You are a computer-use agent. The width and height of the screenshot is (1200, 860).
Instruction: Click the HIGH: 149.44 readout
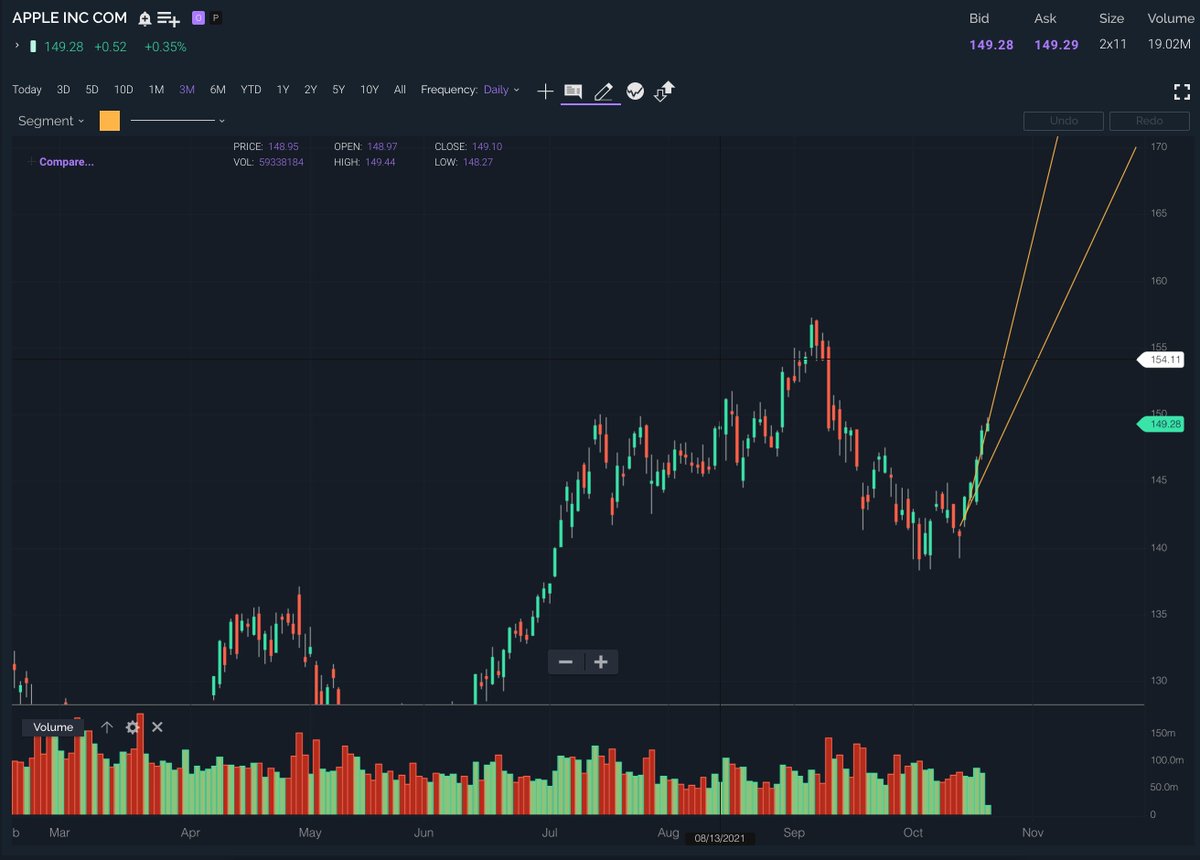tap(364, 162)
